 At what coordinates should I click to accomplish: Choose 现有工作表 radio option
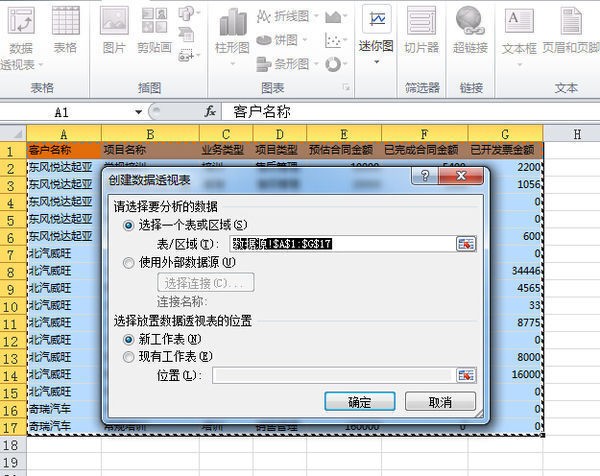[129, 356]
